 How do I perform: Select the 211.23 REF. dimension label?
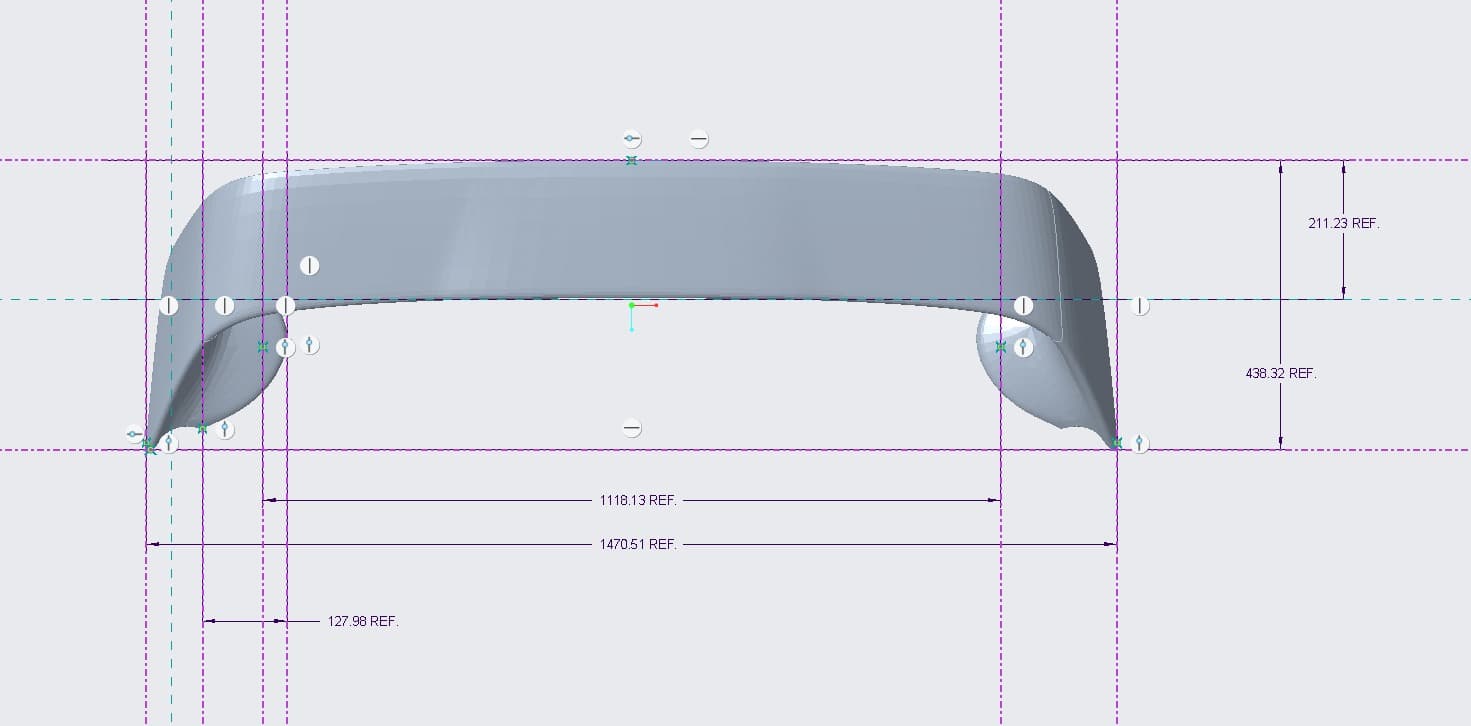tap(1343, 224)
